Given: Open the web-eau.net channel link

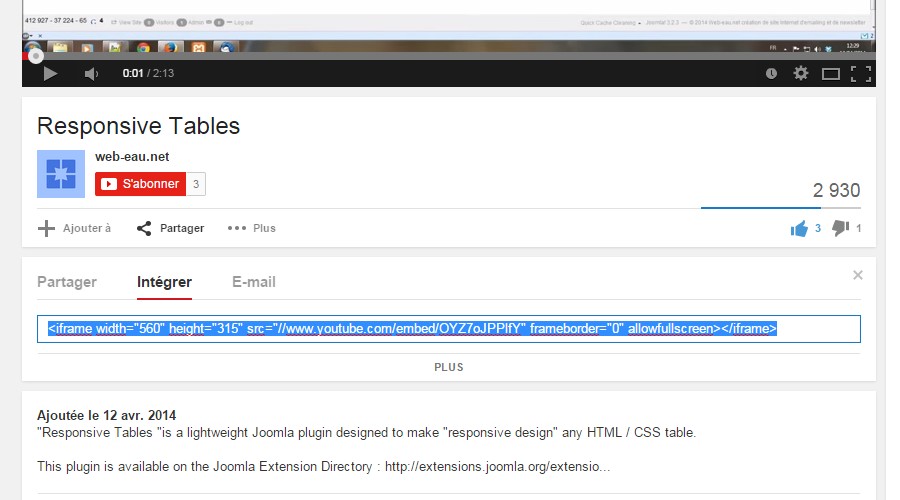Looking at the screenshot, I should [132, 157].
